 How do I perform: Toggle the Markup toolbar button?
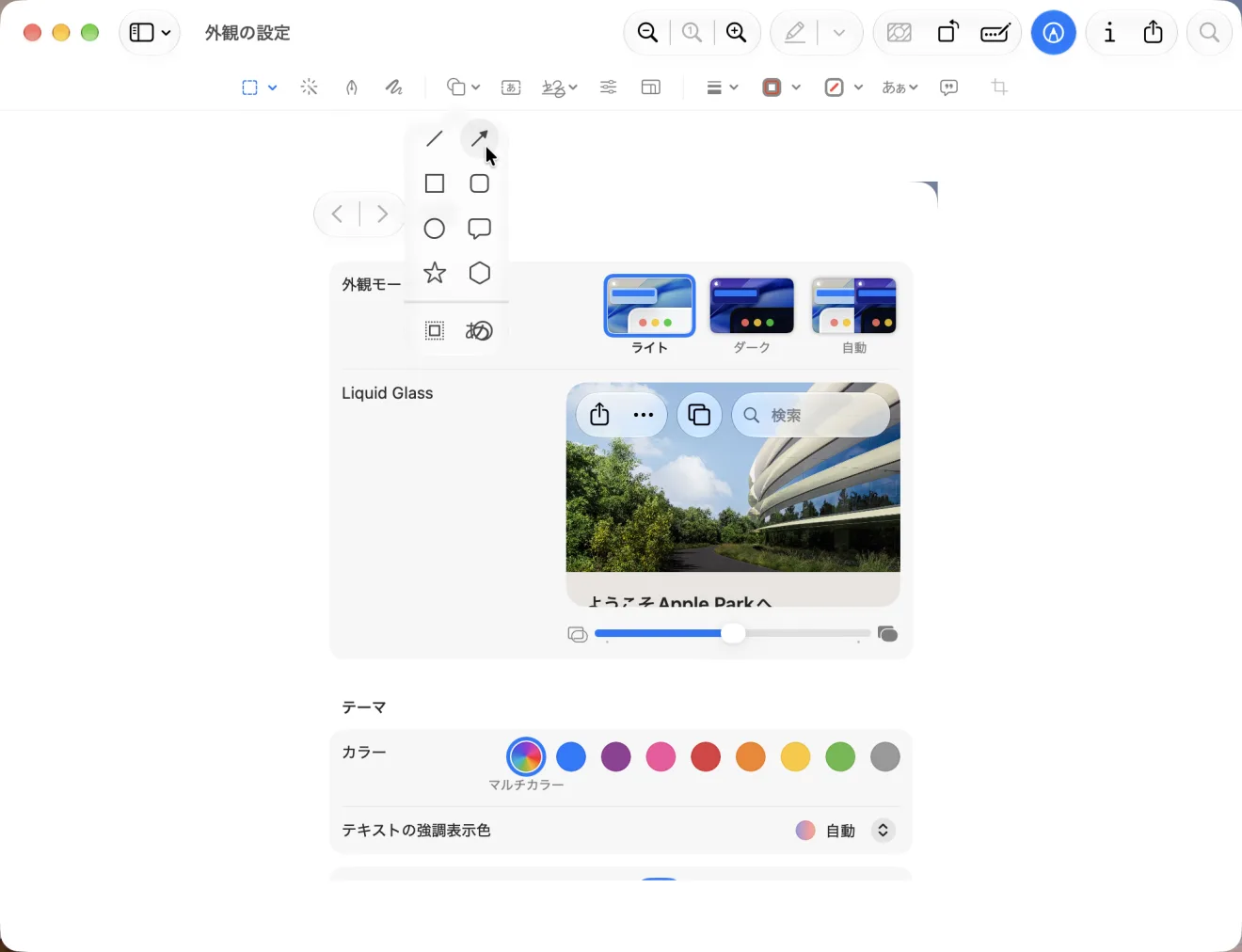tap(1053, 33)
